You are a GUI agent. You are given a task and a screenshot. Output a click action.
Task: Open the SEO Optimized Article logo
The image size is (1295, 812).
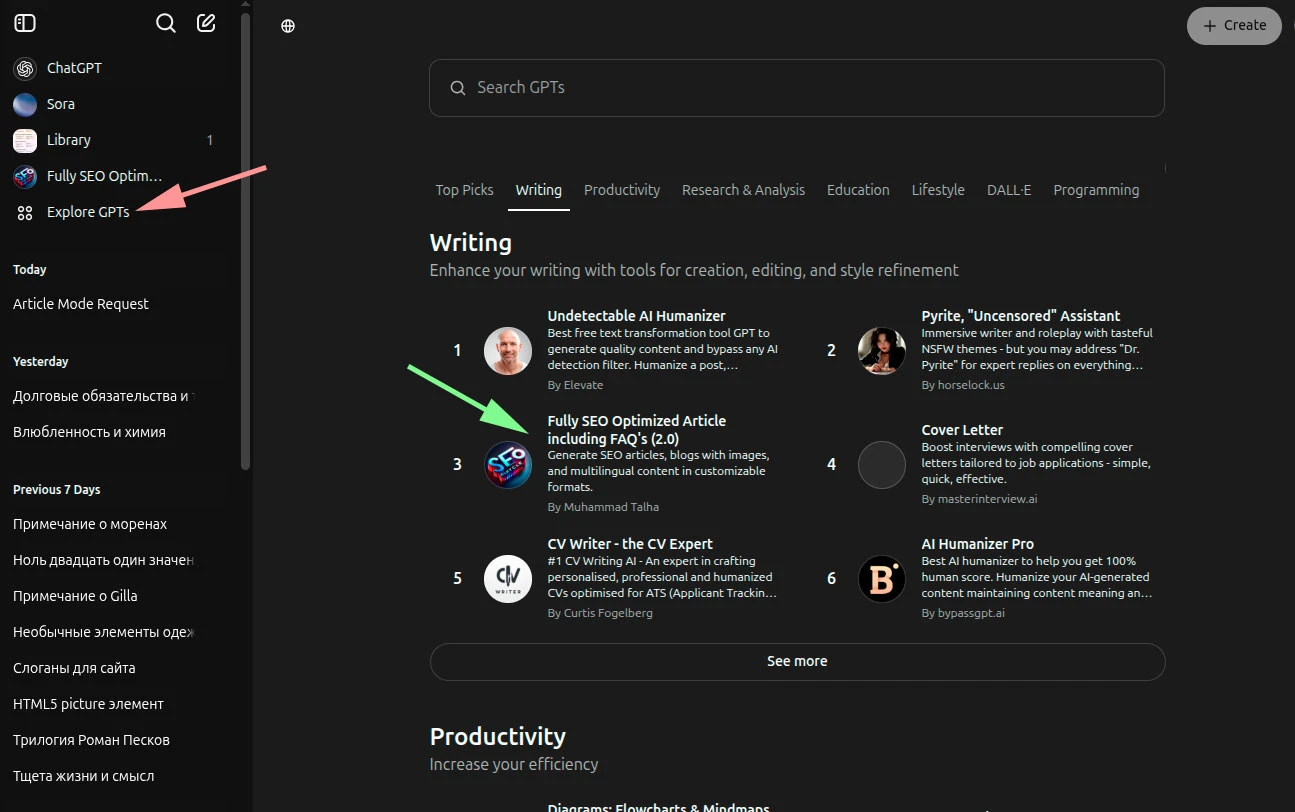click(508, 465)
